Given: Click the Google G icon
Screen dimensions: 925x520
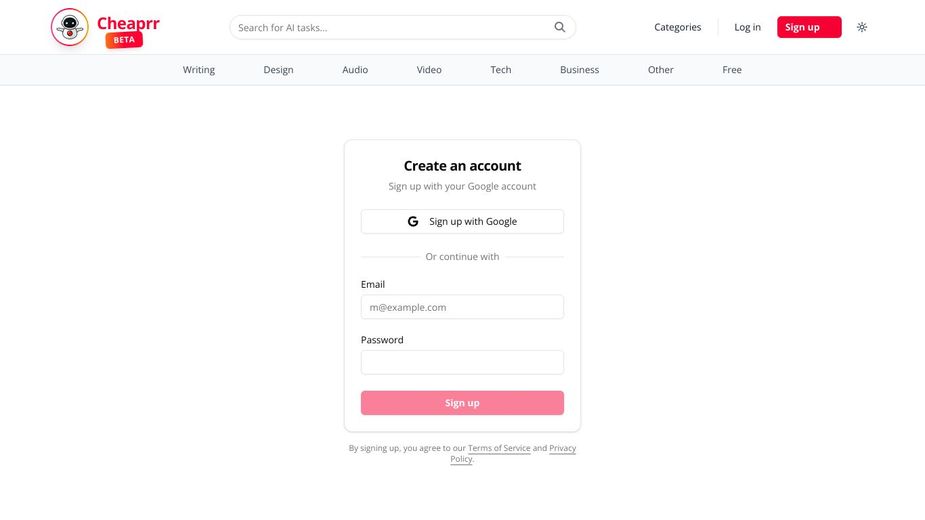Looking at the screenshot, I should [x=413, y=222].
